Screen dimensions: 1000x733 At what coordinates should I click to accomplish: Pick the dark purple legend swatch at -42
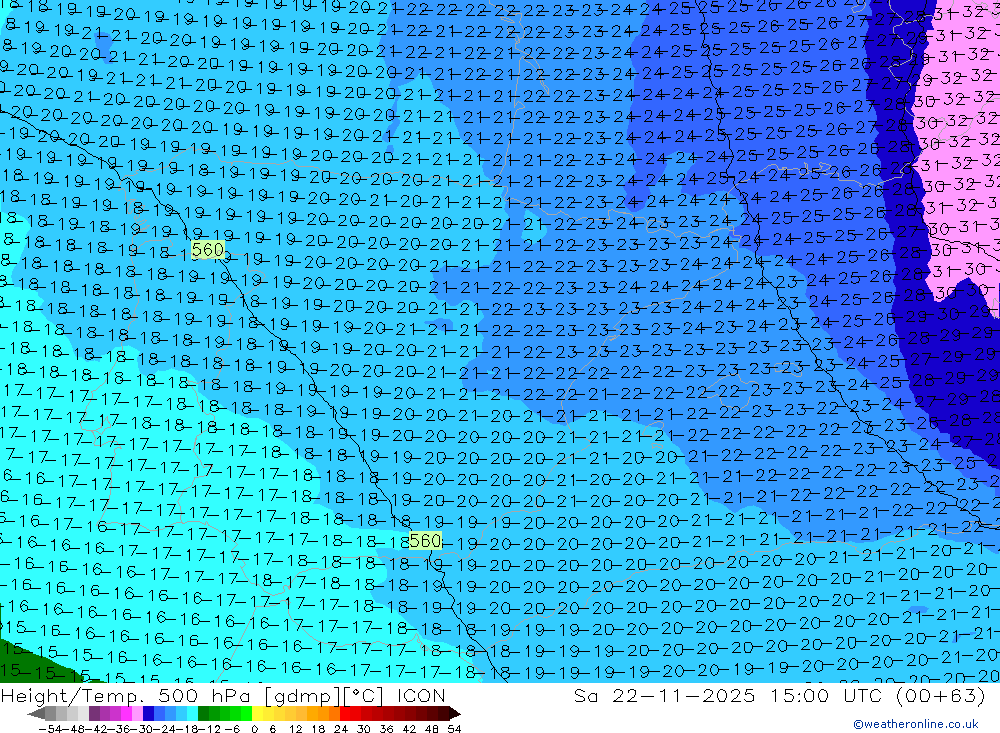click(x=94, y=714)
